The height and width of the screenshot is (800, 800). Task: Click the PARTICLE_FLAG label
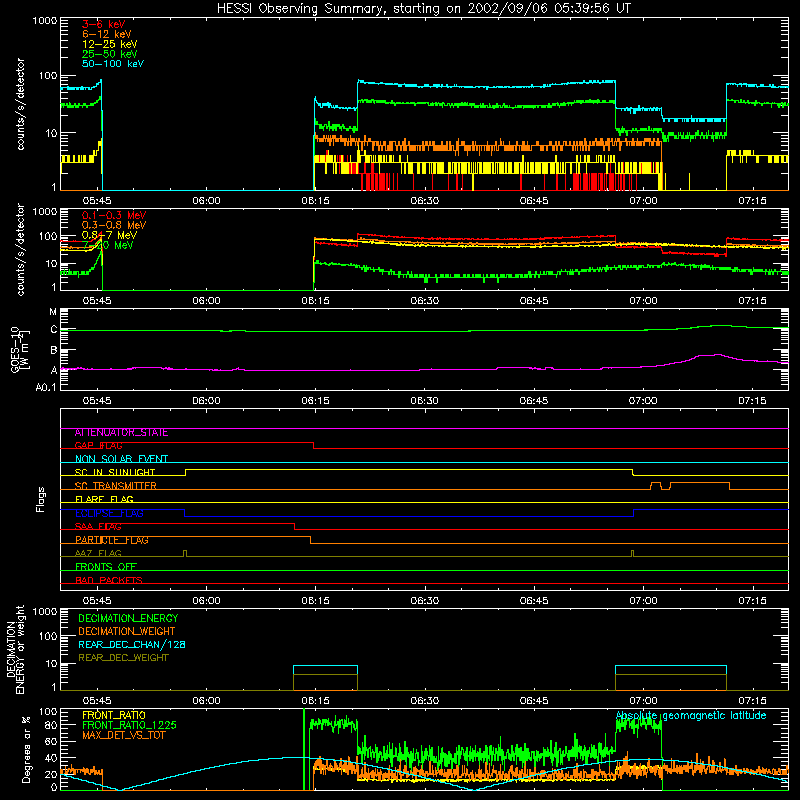112,540
